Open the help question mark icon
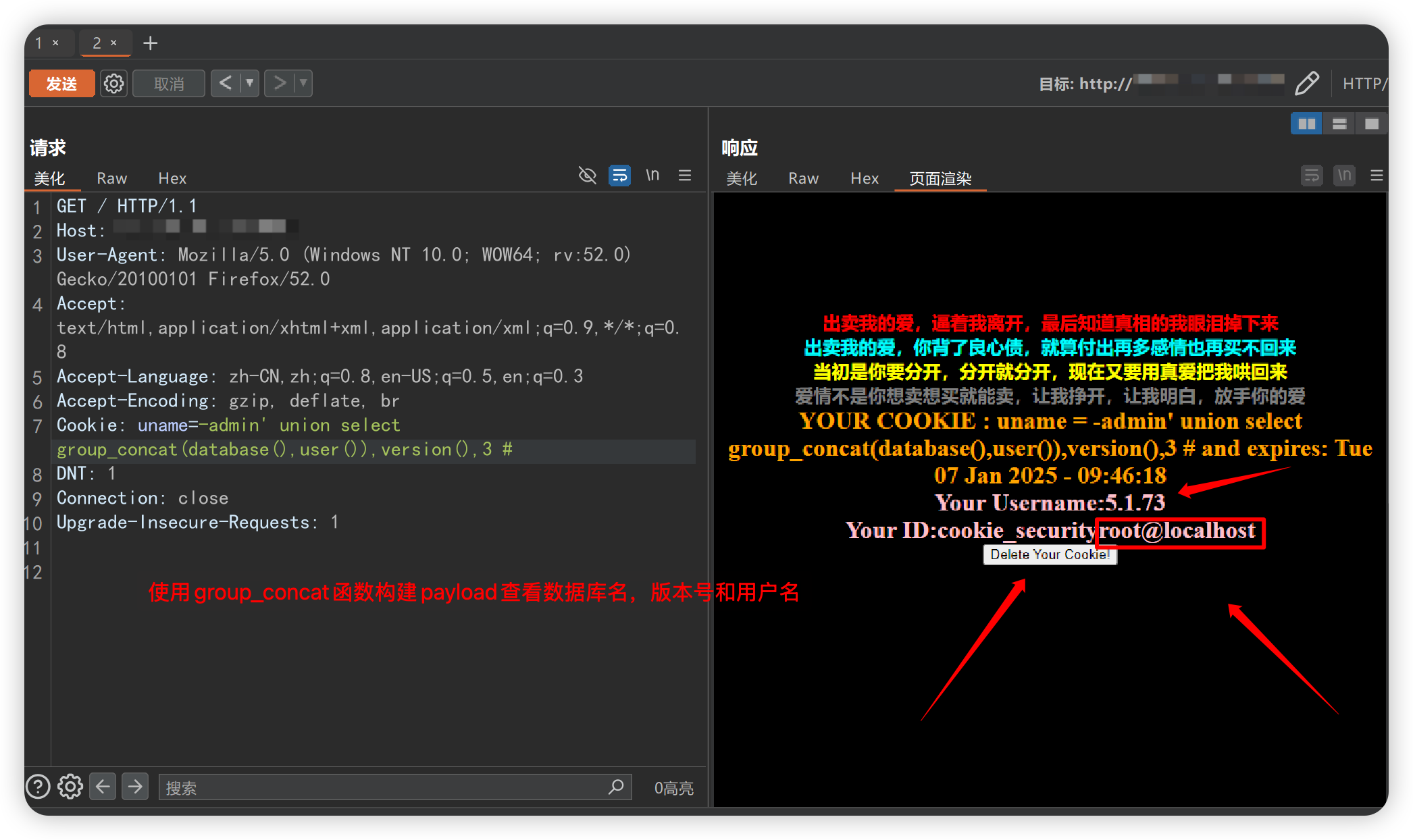1413x840 pixels. 38,787
